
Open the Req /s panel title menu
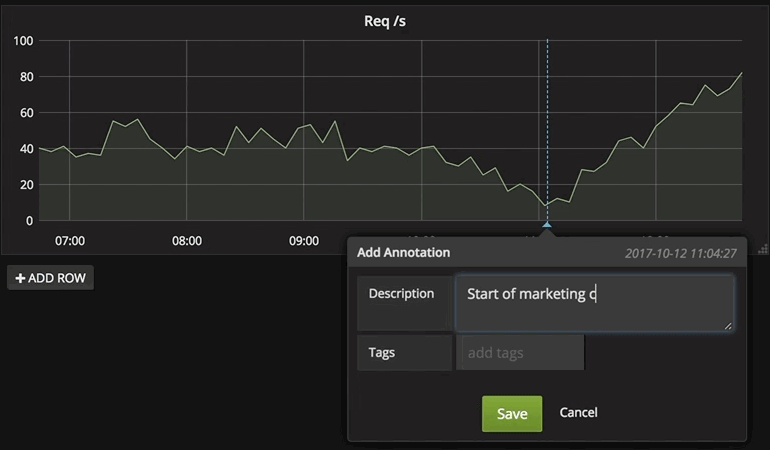tap(384, 21)
